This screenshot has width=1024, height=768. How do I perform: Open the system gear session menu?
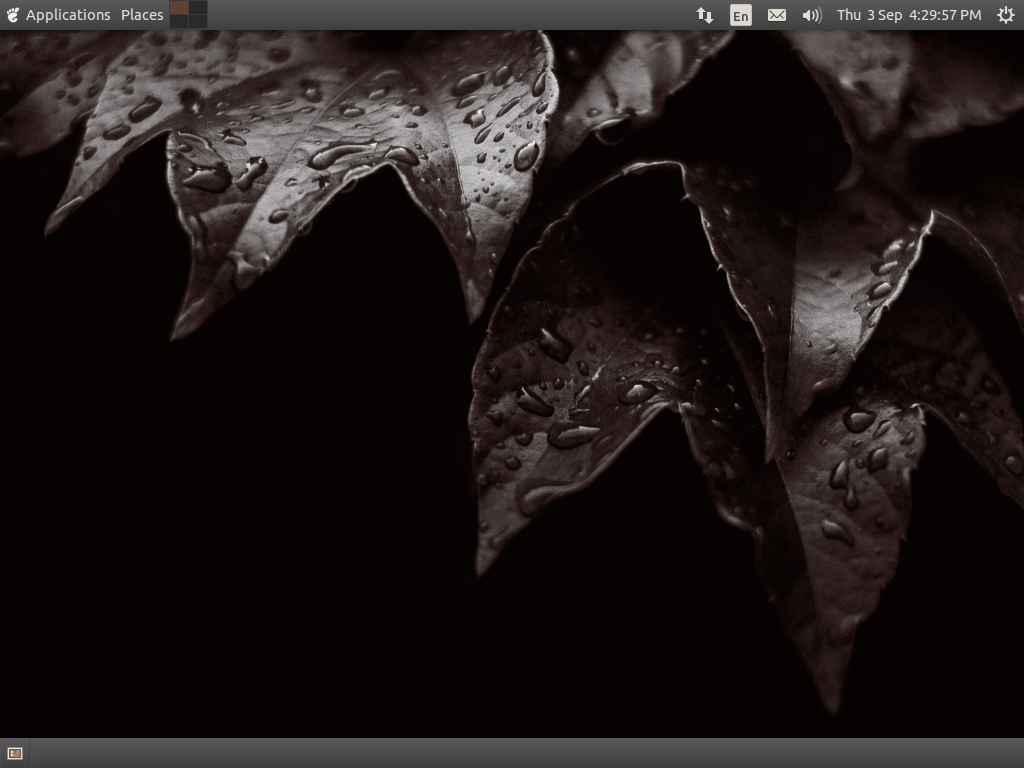1006,15
